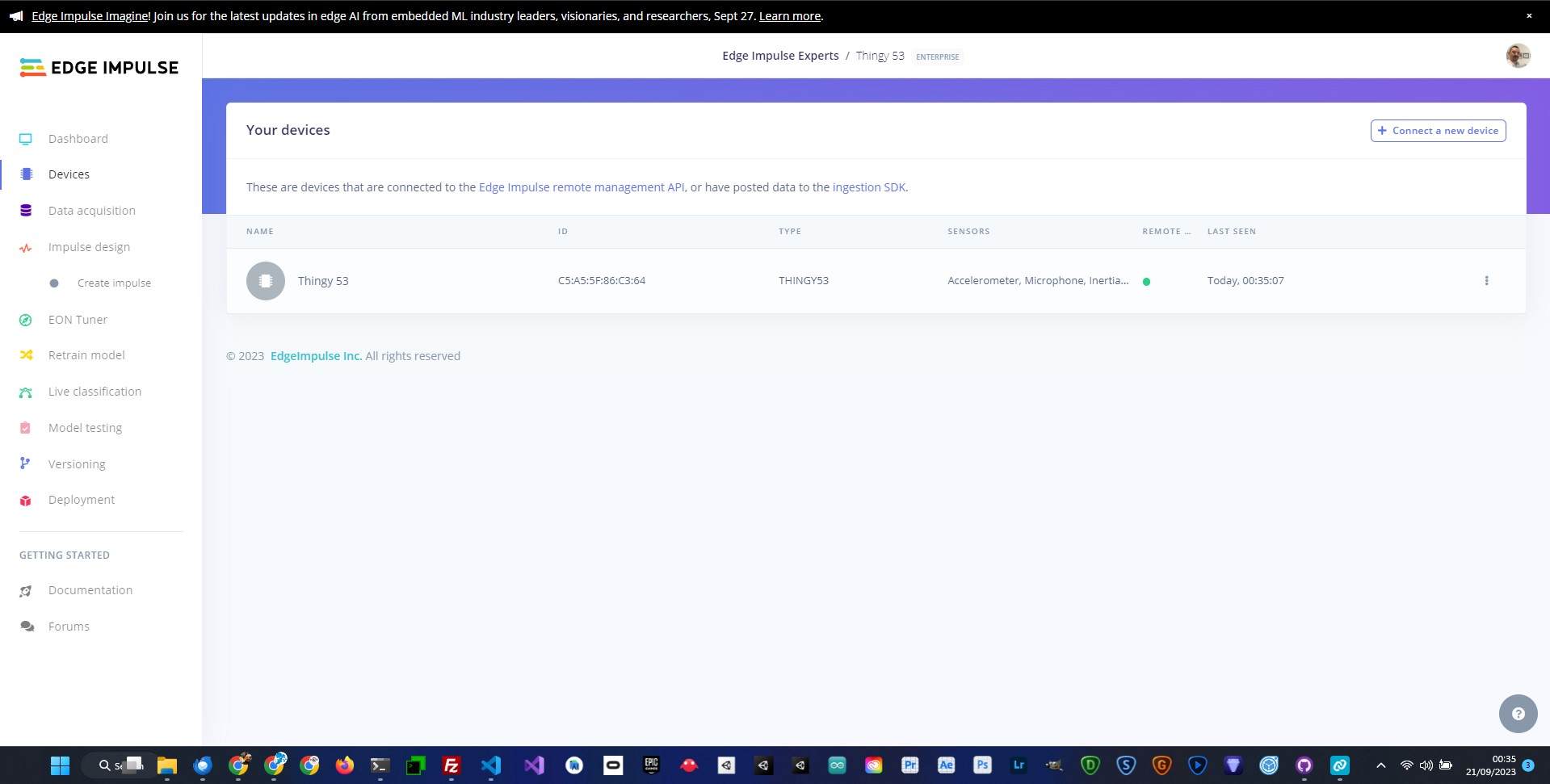Open GitHub Desktop from taskbar
Viewport: 1550px width, 784px height.
click(x=1304, y=765)
